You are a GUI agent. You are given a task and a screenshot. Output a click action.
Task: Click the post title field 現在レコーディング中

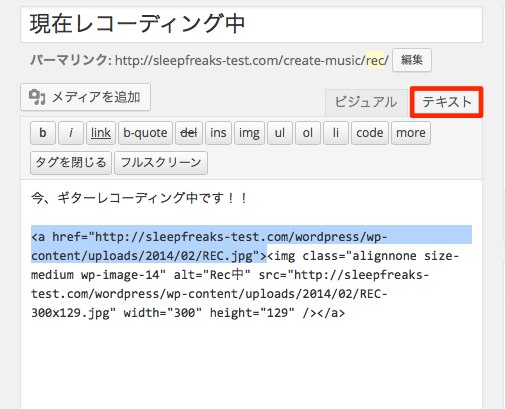point(251,24)
